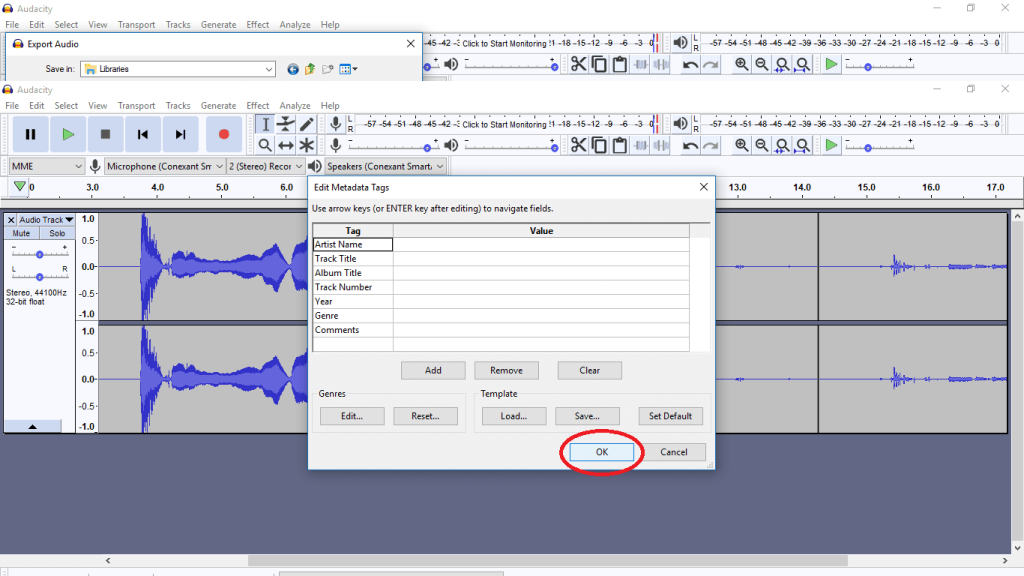Open the Tracks menu in the front Audacity window
1024x576 pixels.
click(178, 106)
